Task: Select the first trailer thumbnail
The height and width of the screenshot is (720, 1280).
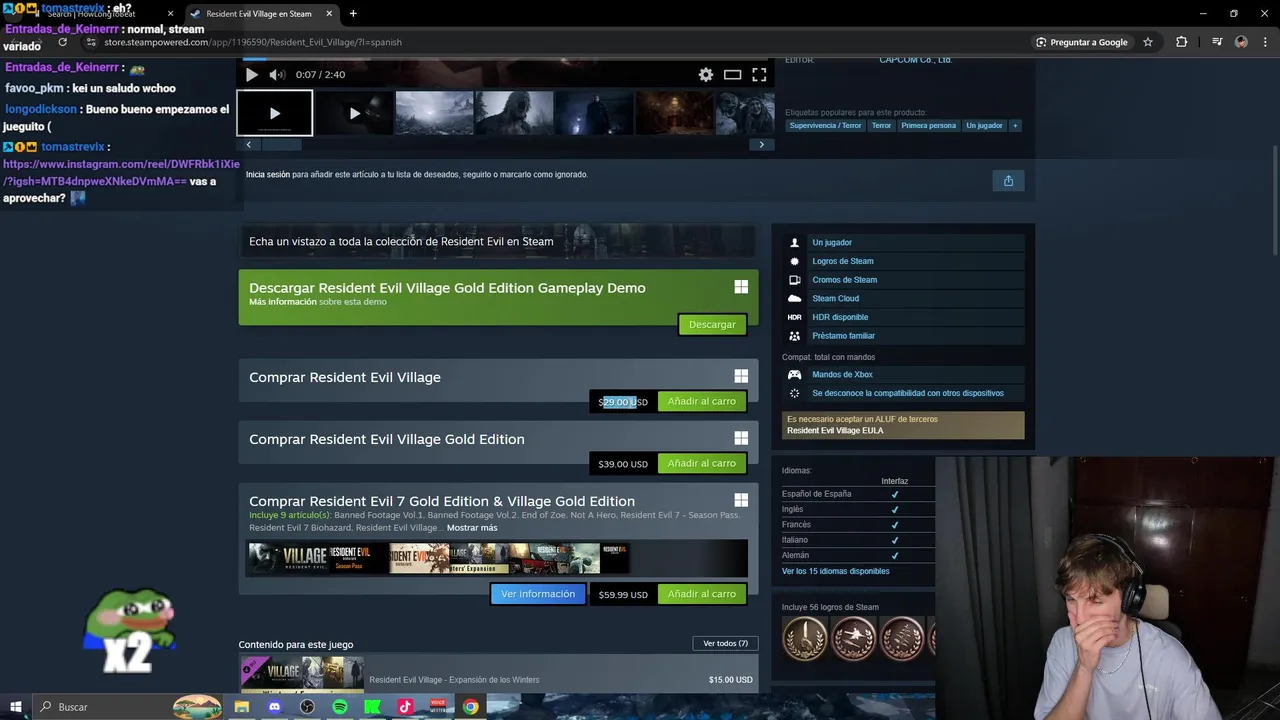Action: [x=275, y=113]
